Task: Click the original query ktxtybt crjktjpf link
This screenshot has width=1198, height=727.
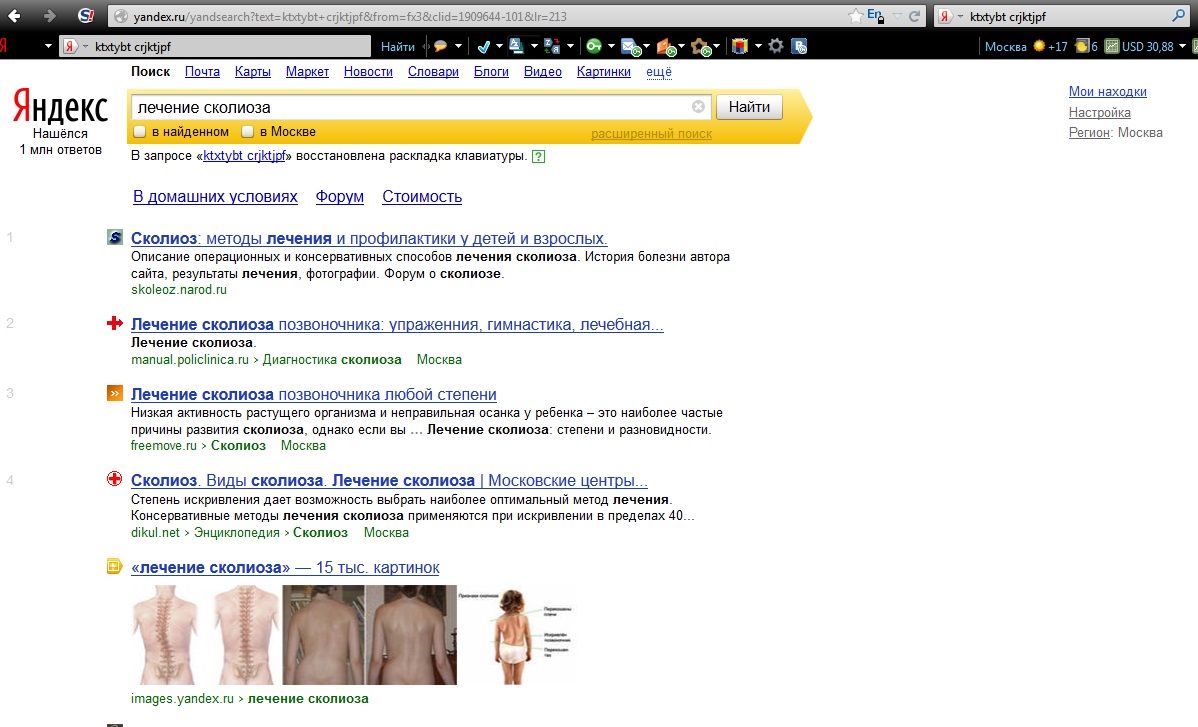Action: [244, 156]
